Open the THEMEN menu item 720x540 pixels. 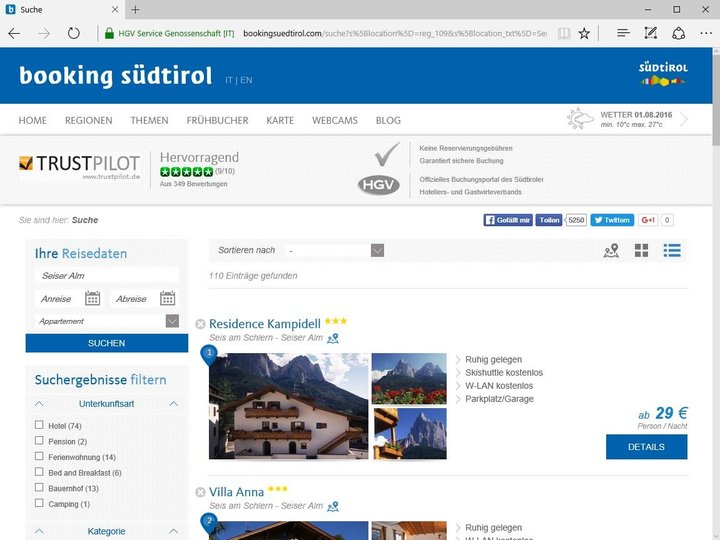(x=149, y=120)
